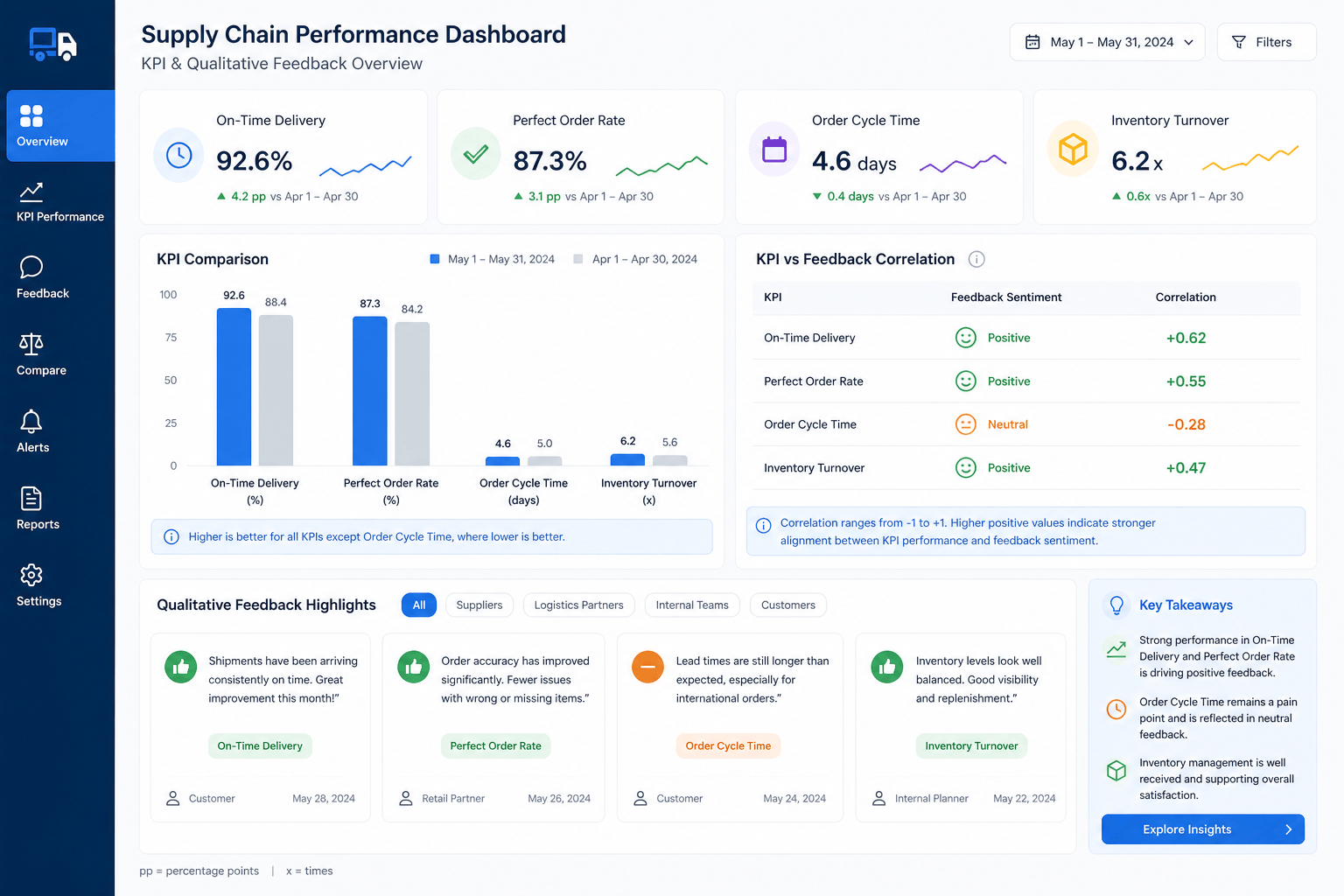This screenshot has width=1344, height=896.
Task: Select the Logistics Partners filter tab
Action: (578, 605)
